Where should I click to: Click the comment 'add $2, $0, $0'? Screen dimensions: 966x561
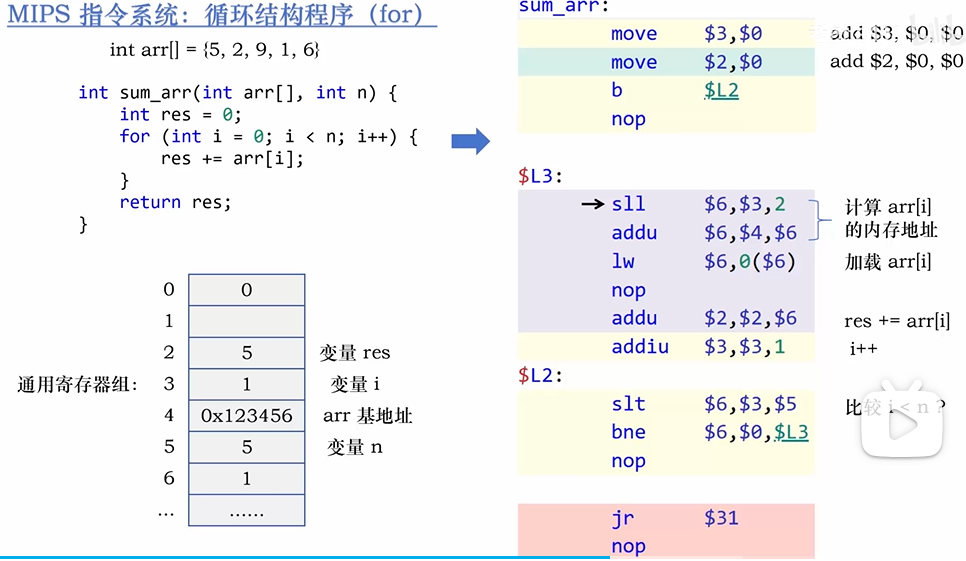point(896,61)
